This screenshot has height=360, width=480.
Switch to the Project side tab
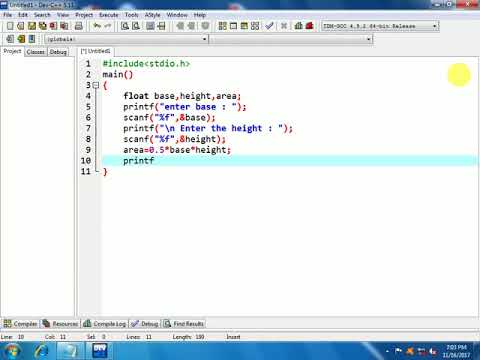[x=12, y=51]
